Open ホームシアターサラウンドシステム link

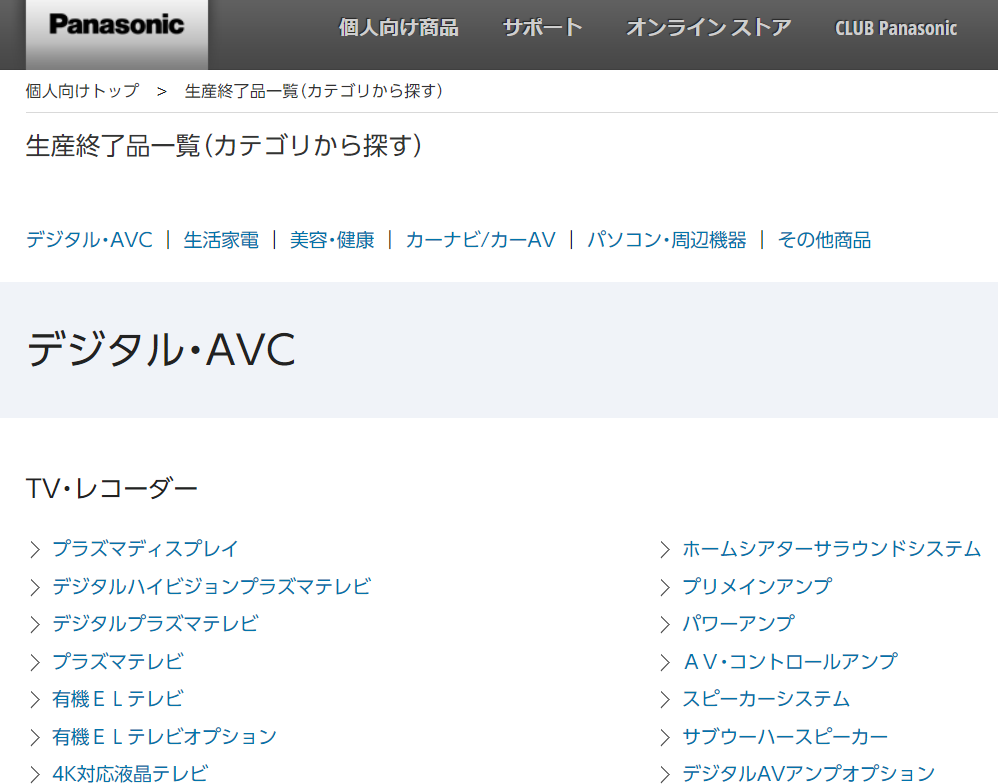click(831, 549)
